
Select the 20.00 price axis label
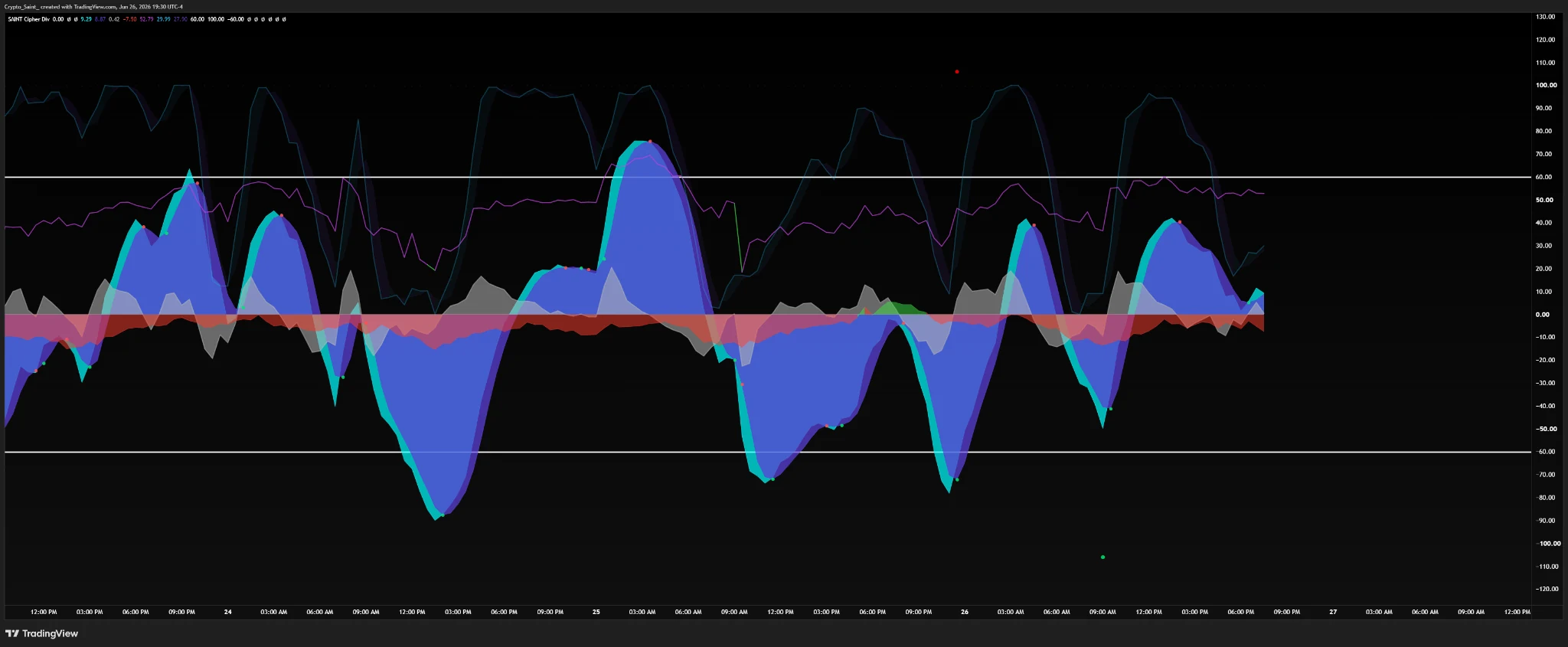1543,269
